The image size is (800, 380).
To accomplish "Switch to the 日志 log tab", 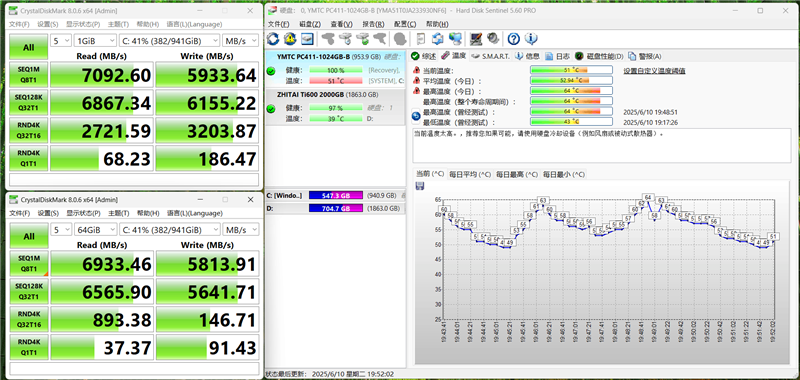I will pos(557,56).
